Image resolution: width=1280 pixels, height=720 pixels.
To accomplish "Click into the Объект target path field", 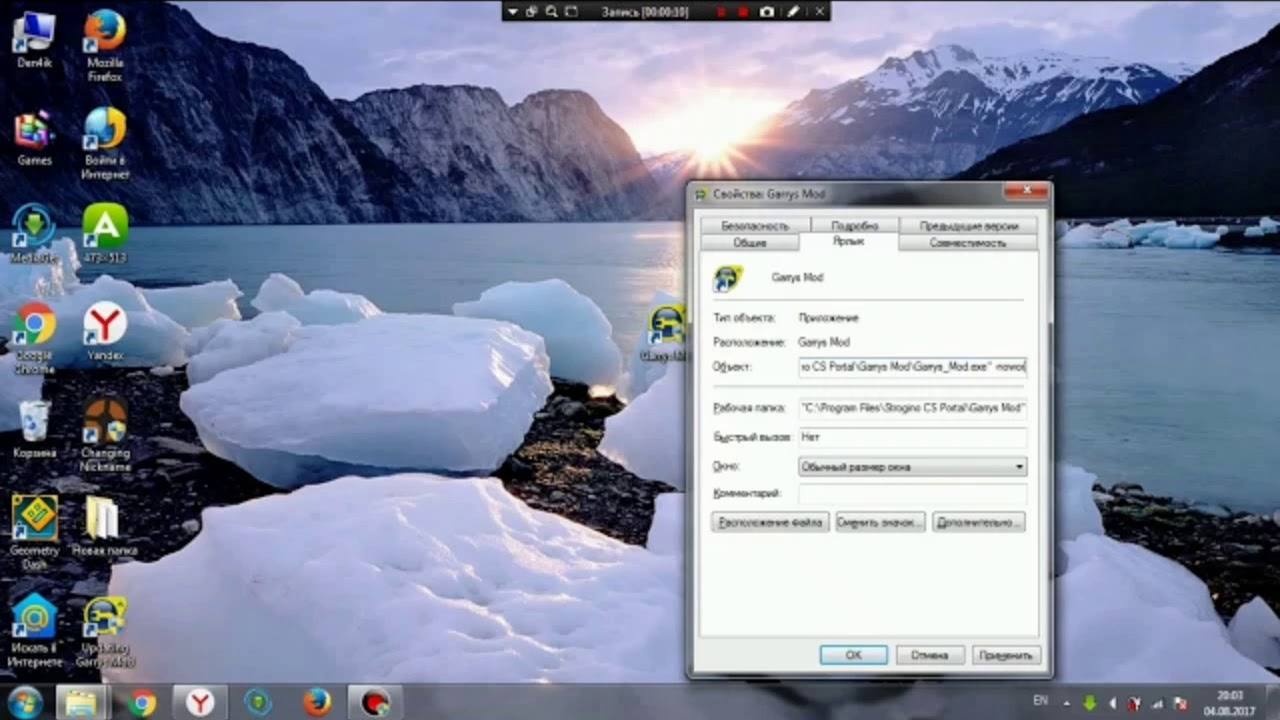I will click(x=912, y=367).
